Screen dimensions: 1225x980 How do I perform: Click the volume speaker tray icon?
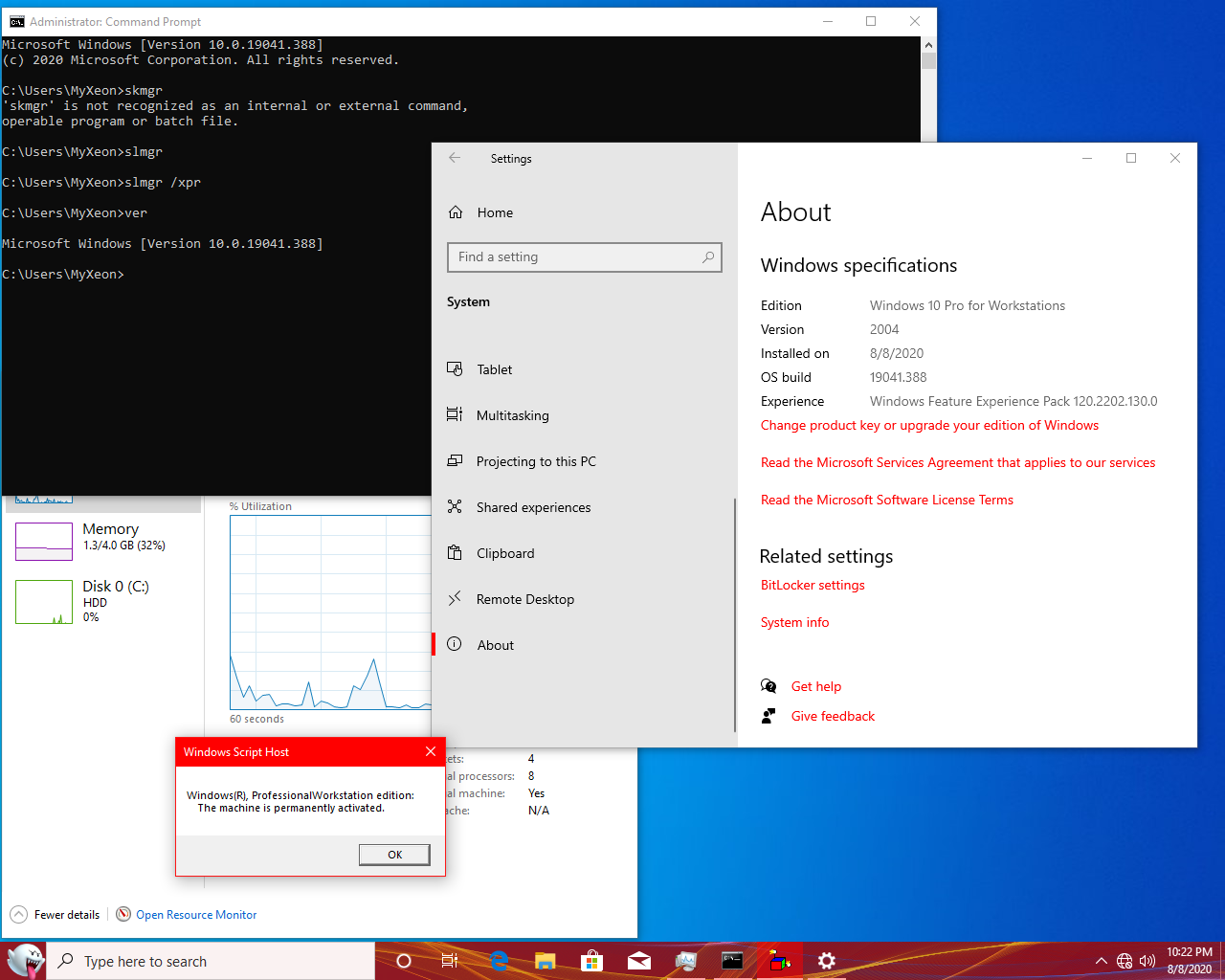1147,961
